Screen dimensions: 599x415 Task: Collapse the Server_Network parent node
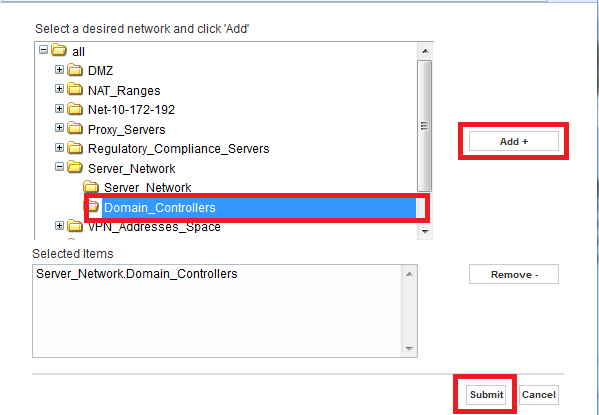(x=59, y=167)
